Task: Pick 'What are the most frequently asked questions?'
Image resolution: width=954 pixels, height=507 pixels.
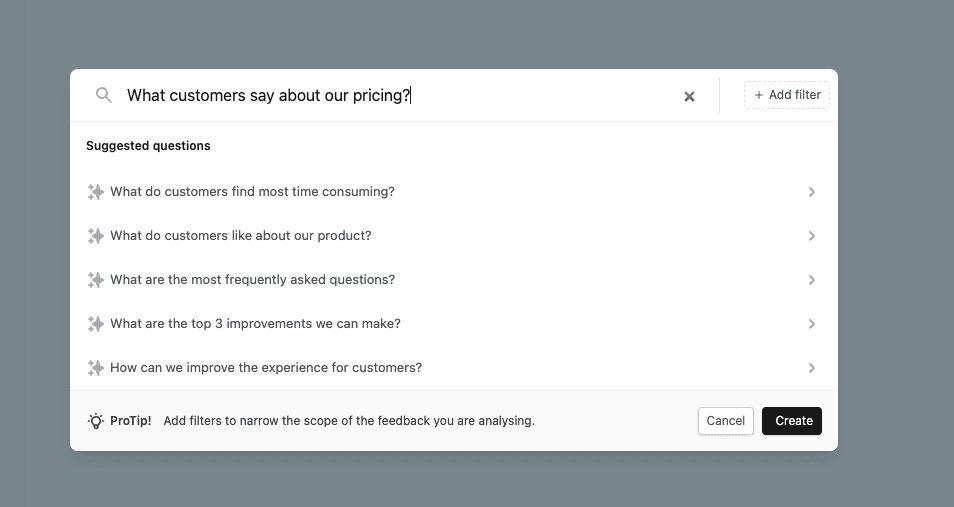Action: [252, 280]
